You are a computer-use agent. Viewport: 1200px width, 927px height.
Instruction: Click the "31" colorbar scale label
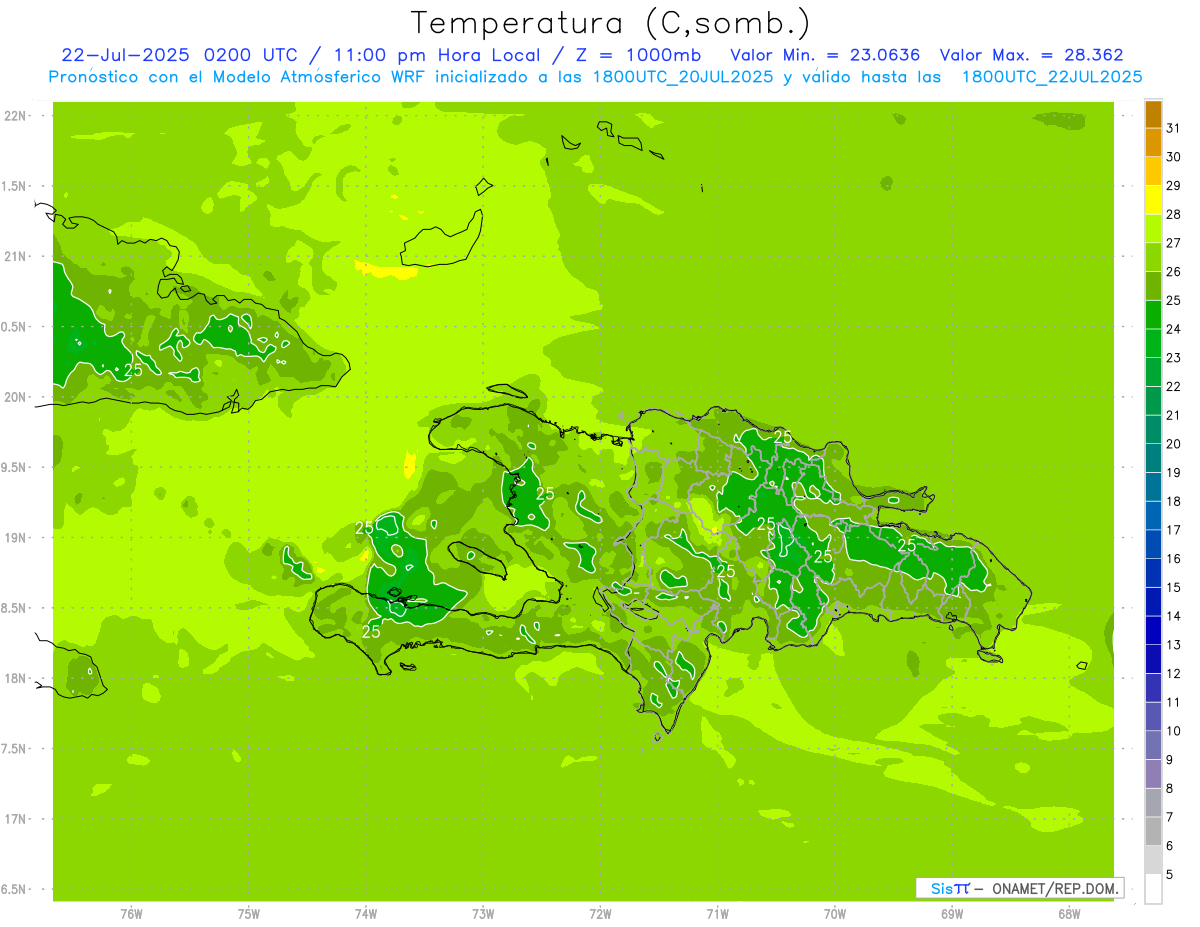[x=1174, y=128]
